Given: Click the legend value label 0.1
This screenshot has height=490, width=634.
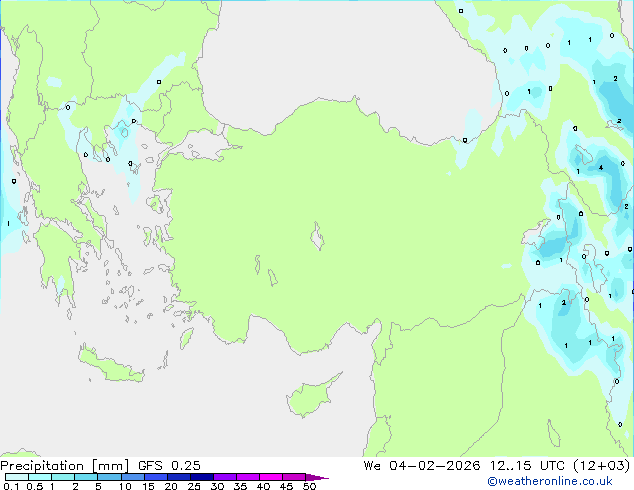Looking at the screenshot, I should click(x=10, y=486).
